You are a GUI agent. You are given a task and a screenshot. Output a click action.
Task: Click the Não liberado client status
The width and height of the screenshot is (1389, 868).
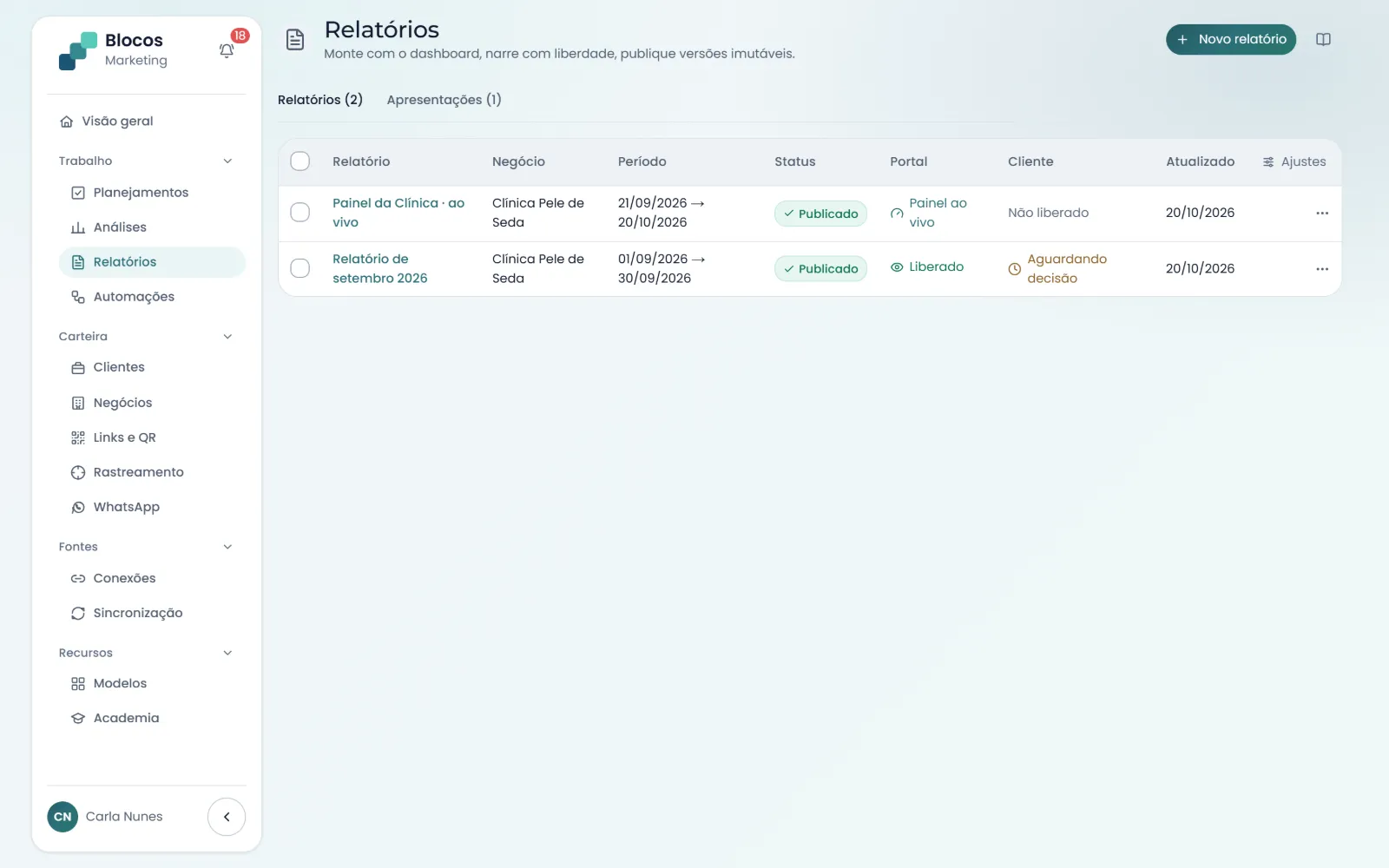1048,213
